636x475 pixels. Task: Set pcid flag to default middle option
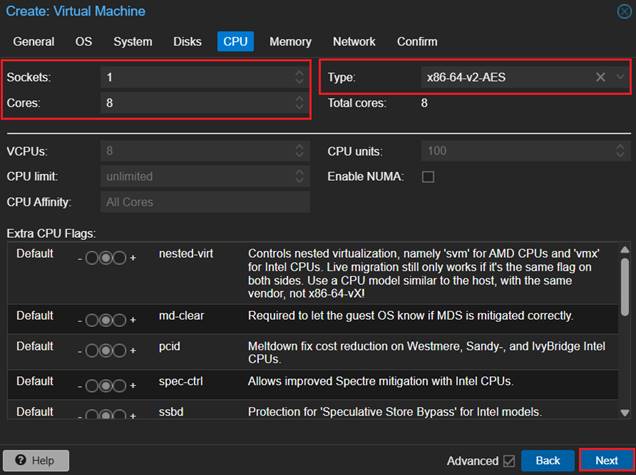tap(106, 348)
